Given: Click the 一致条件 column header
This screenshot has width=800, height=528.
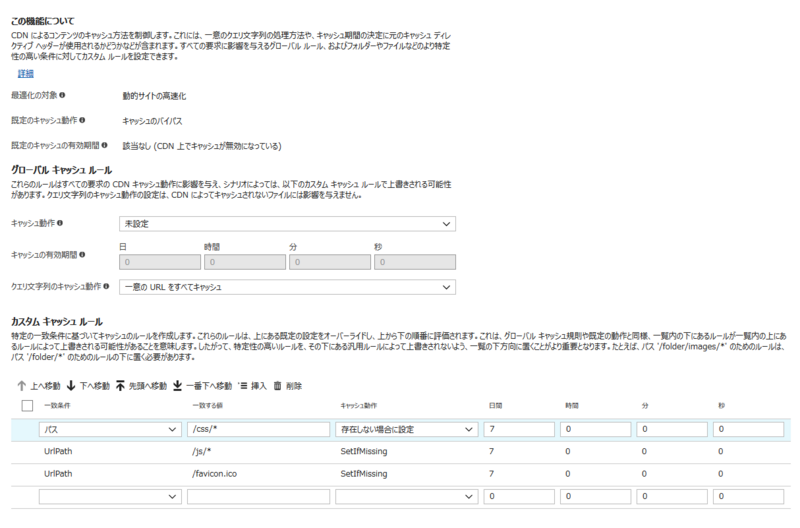Looking at the screenshot, I should tap(57, 406).
